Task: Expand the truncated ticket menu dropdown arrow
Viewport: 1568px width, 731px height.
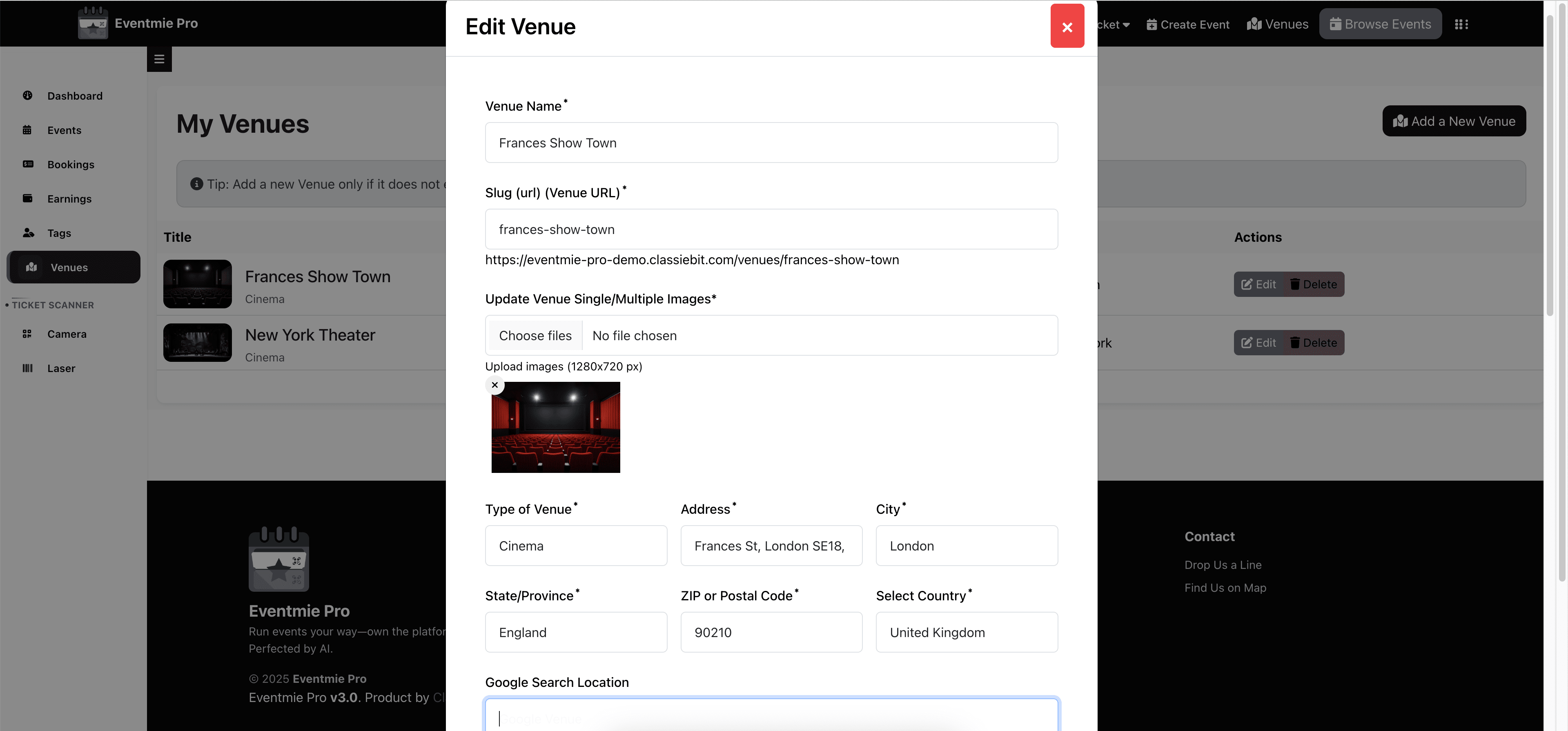Action: pos(1126,25)
